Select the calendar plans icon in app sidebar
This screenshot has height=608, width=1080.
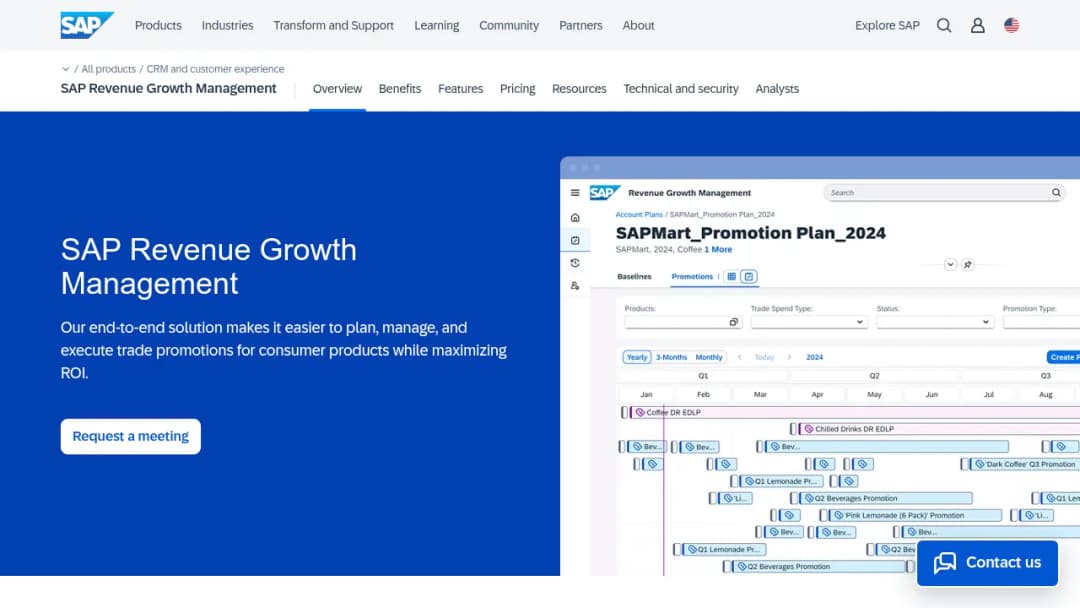[575, 240]
